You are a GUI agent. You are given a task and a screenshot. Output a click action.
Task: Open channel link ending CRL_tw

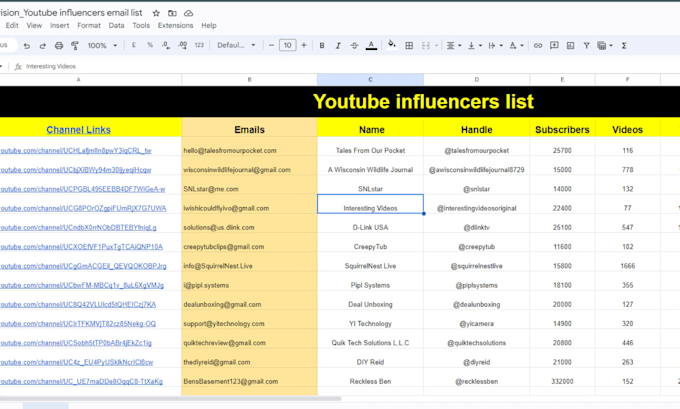(x=76, y=151)
